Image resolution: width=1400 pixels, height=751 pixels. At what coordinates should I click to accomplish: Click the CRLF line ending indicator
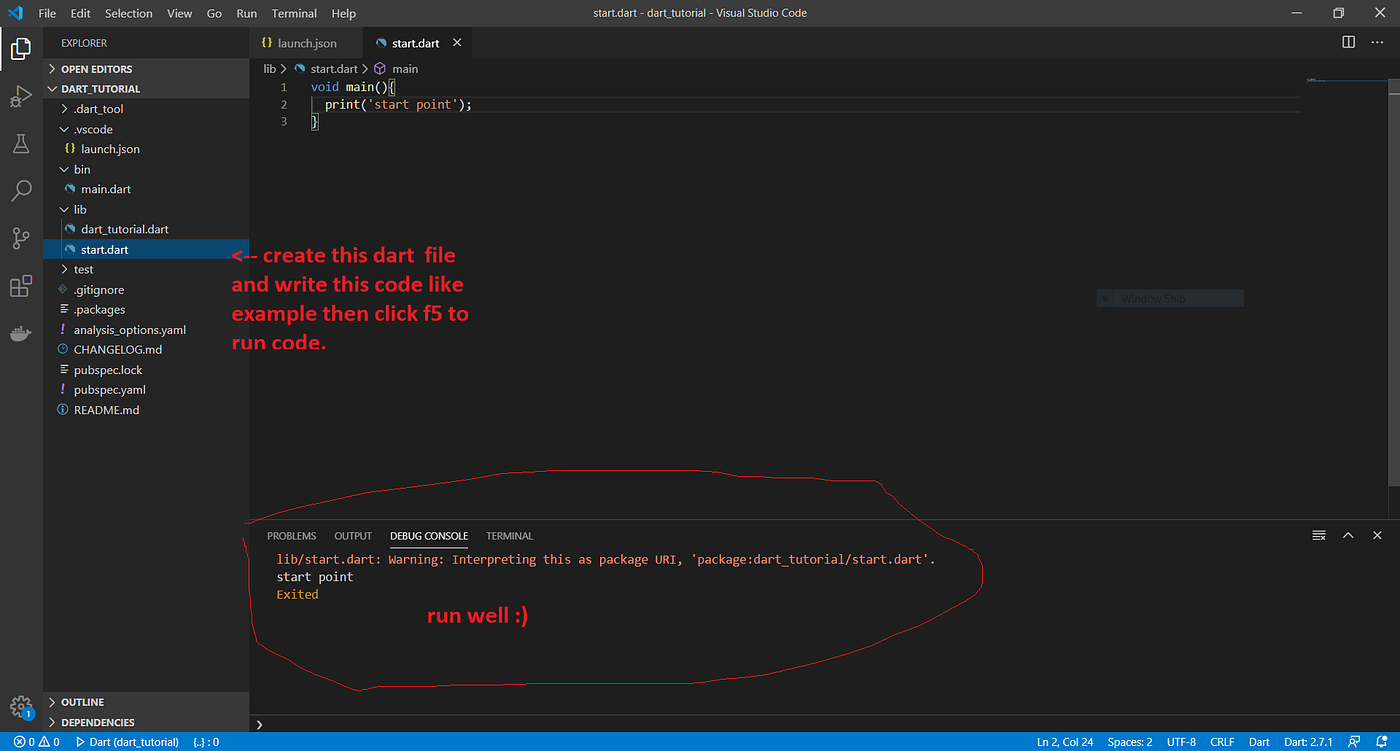coord(1221,741)
